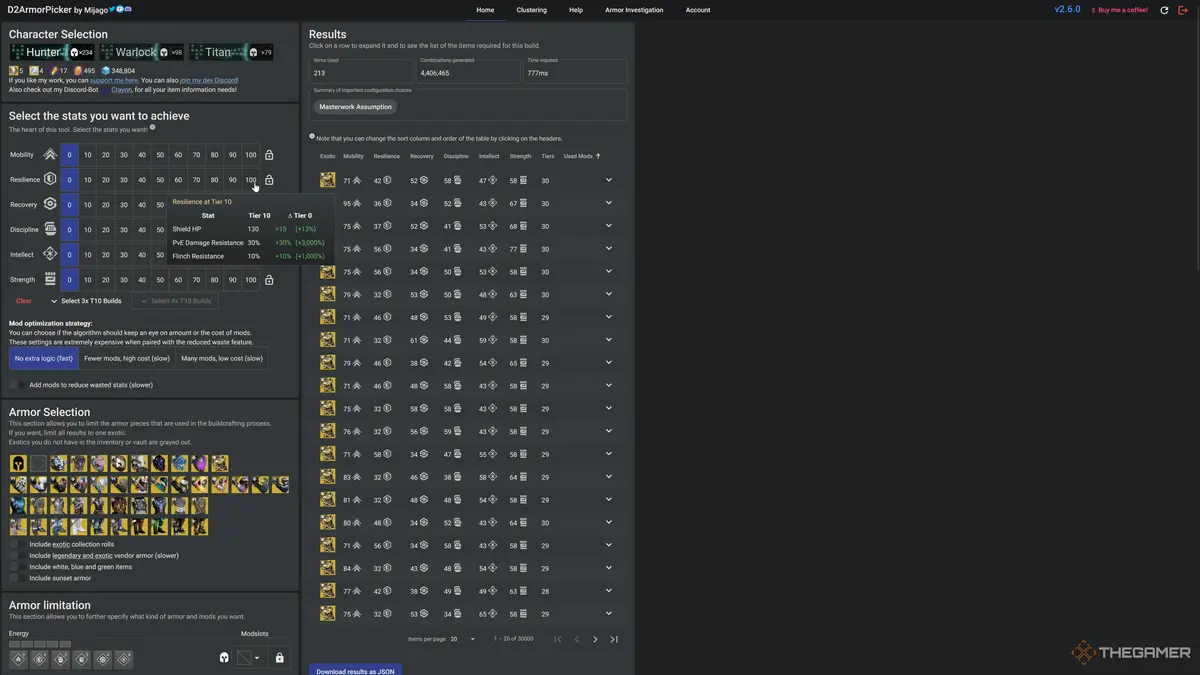Click the Strength stat icon
Image resolution: width=1200 pixels, height=675 pixels.
pos(50,280)
